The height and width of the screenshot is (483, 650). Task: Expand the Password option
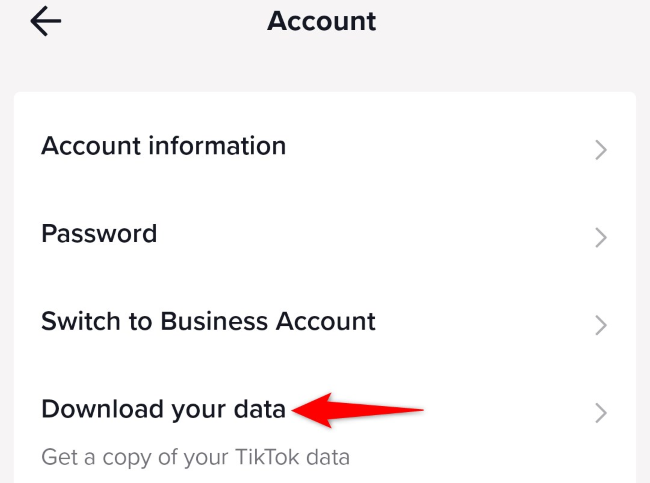pos(601,237)
